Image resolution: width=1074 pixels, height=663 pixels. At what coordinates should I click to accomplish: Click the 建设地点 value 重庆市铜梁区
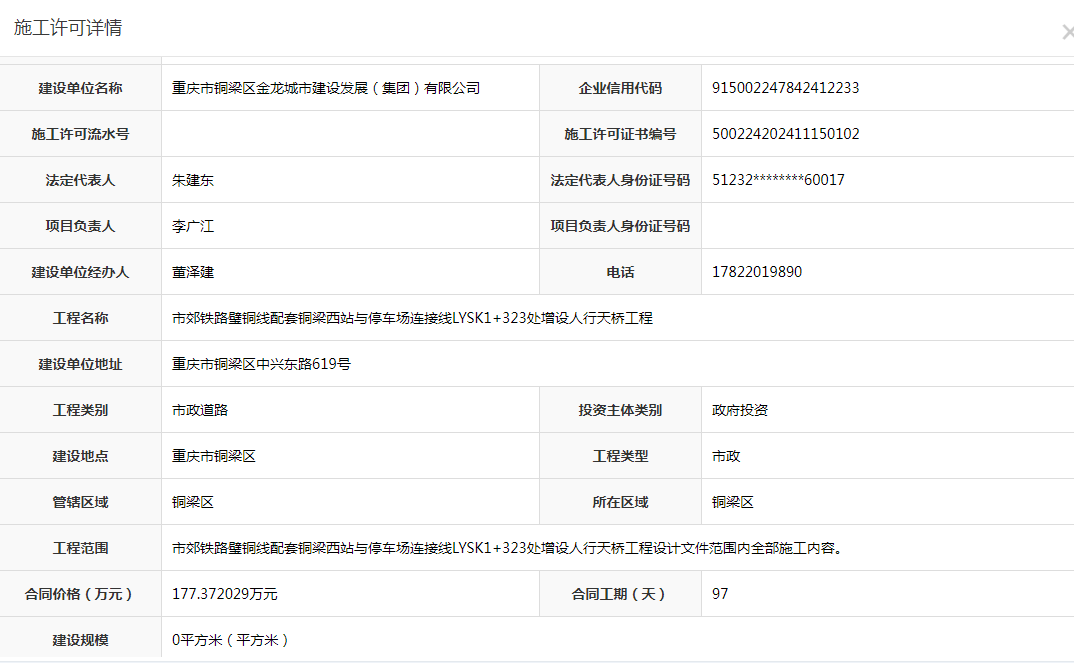(x=214, y=456)
